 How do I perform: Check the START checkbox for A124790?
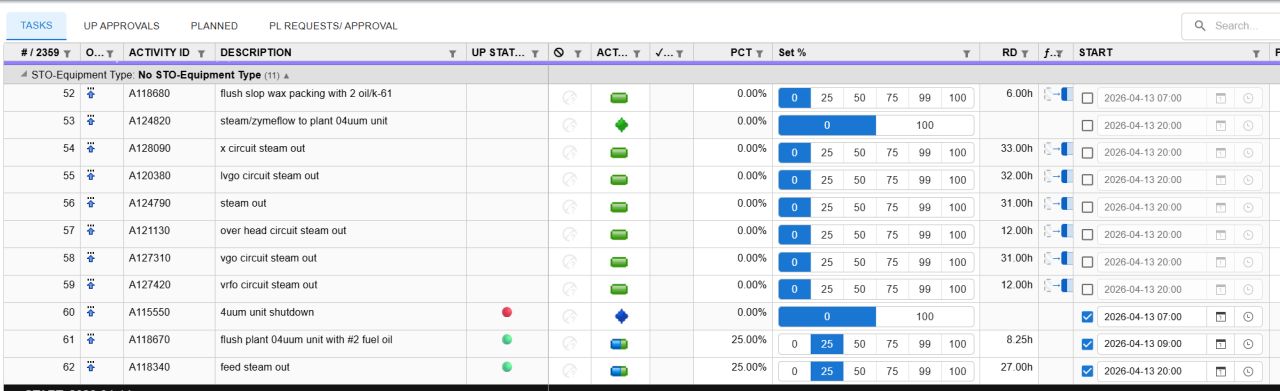coord(1087,207)
